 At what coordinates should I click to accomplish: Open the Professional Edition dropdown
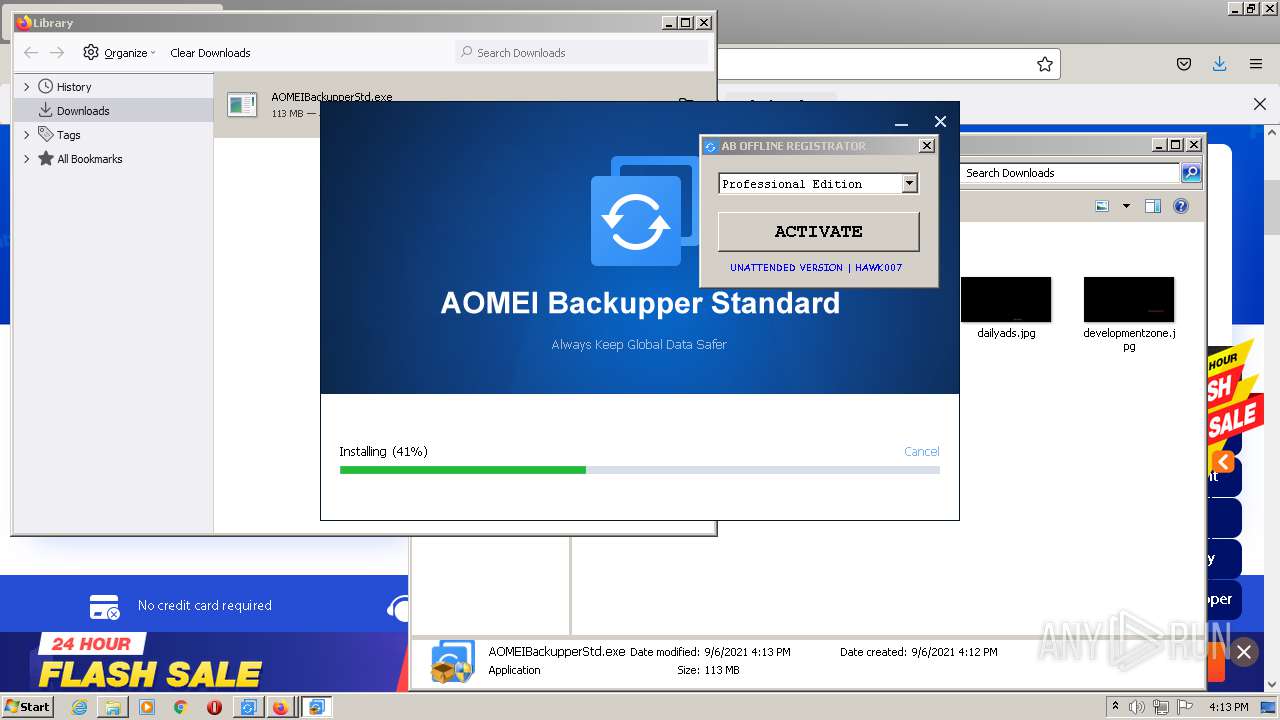(909, 183)
